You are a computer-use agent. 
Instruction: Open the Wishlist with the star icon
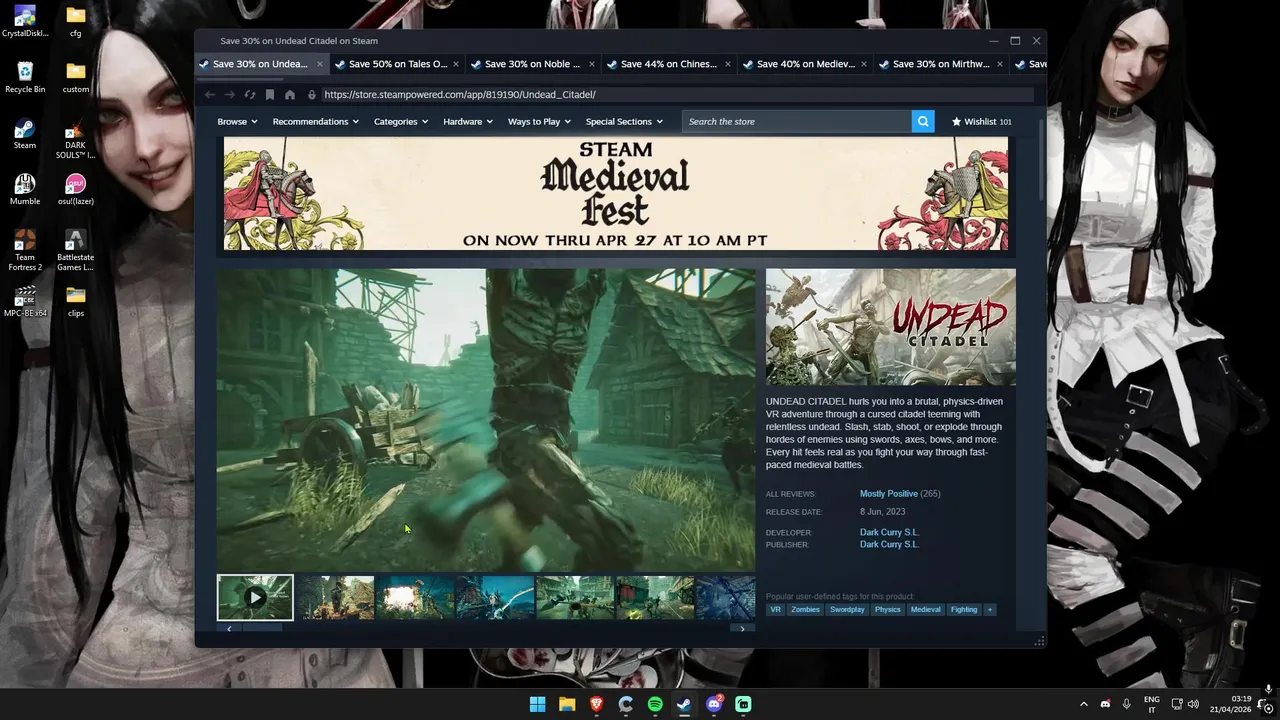981,121
